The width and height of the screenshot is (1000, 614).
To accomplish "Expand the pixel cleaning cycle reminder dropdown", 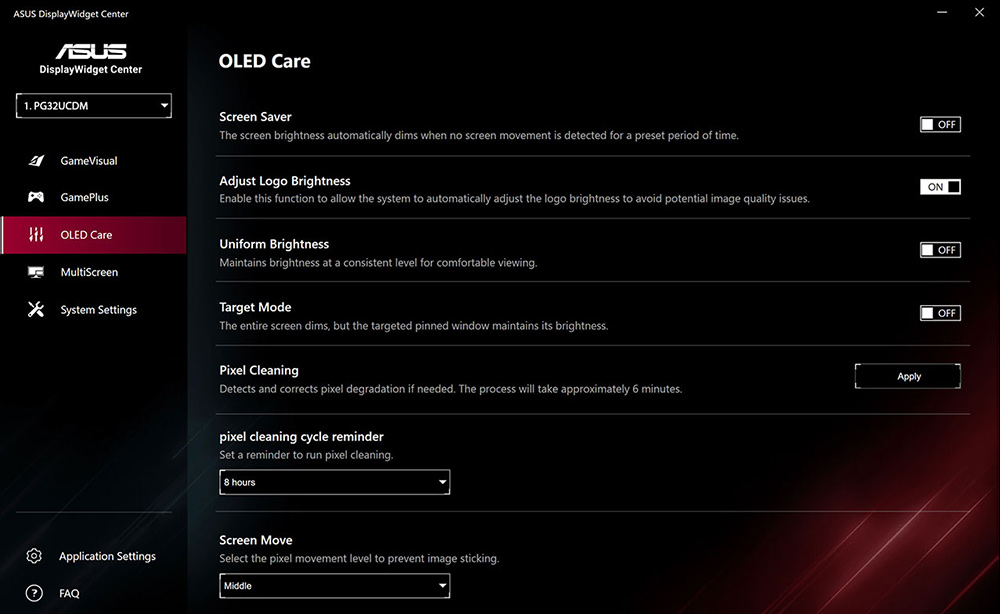I will [334, 481].
